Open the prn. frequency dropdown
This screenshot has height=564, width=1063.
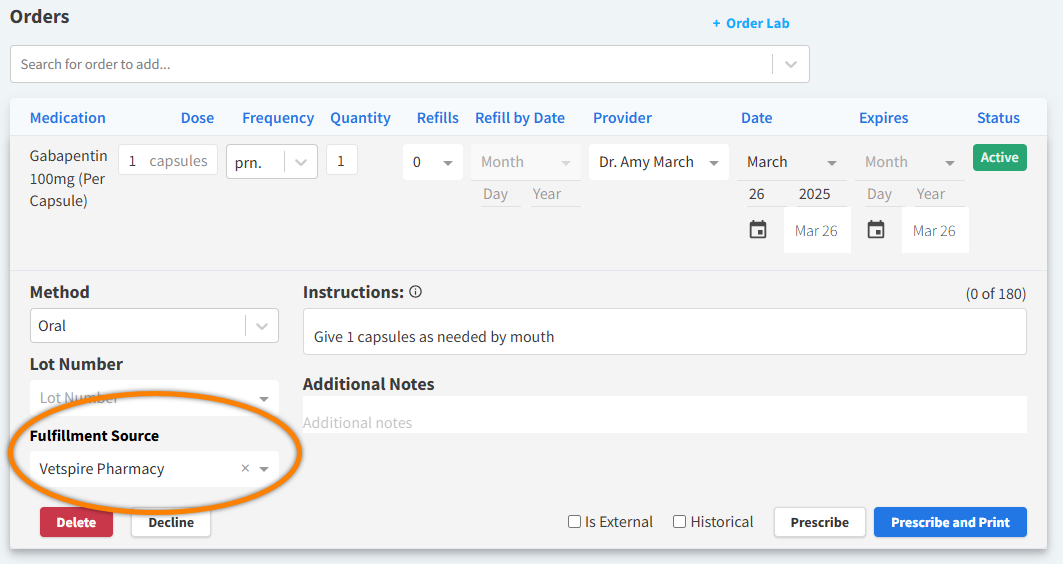point(300,162)
